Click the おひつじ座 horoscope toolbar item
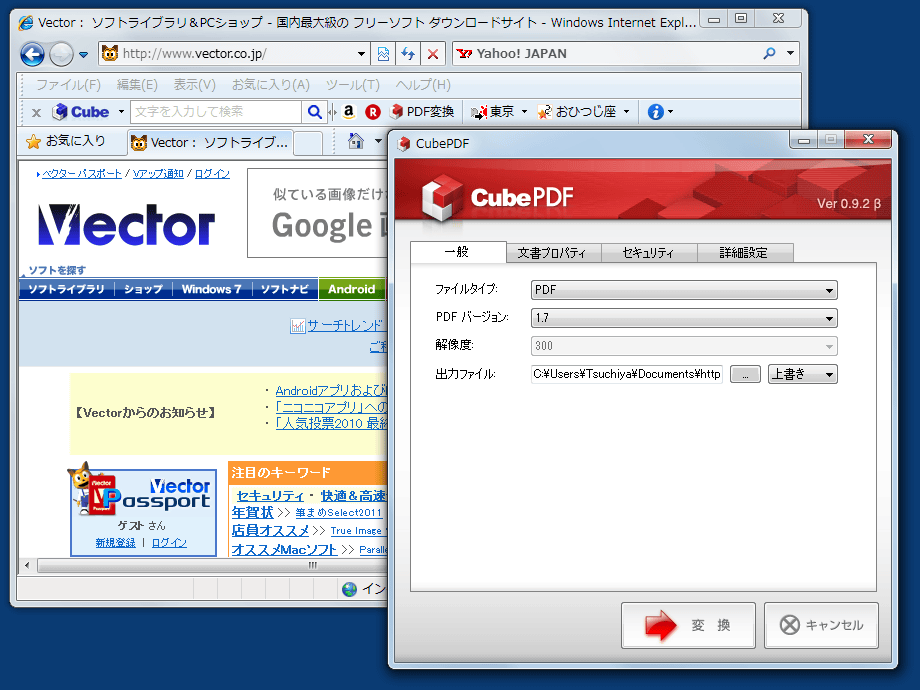This screenshot has height=690, width=920. coord(577,111)
